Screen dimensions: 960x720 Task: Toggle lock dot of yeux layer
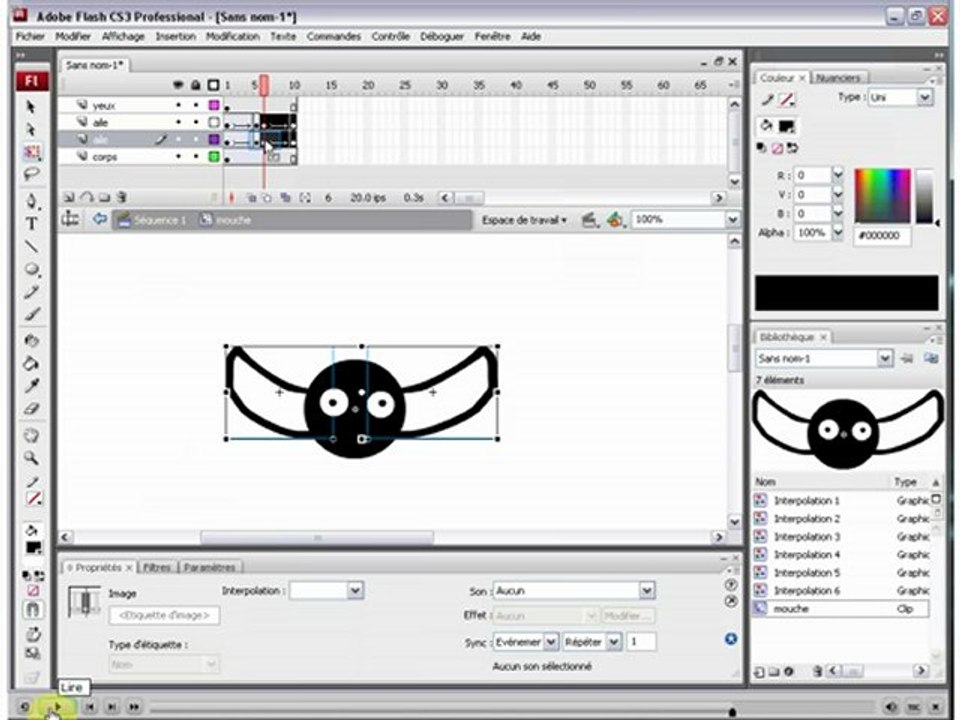point(196,105)
